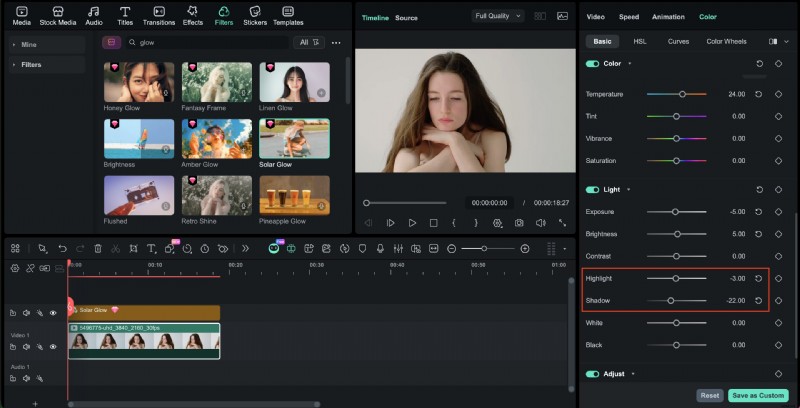Toggle the Color section switch off
Viewport: 800px width, 408px height.
(592, 64)
